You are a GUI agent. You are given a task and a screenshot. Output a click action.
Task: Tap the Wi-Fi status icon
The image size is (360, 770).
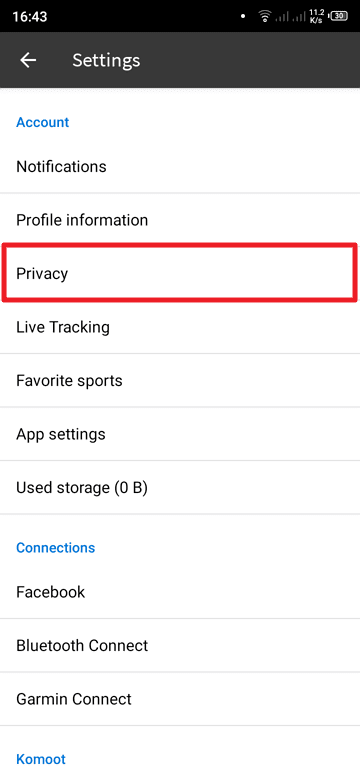(265, 16)
